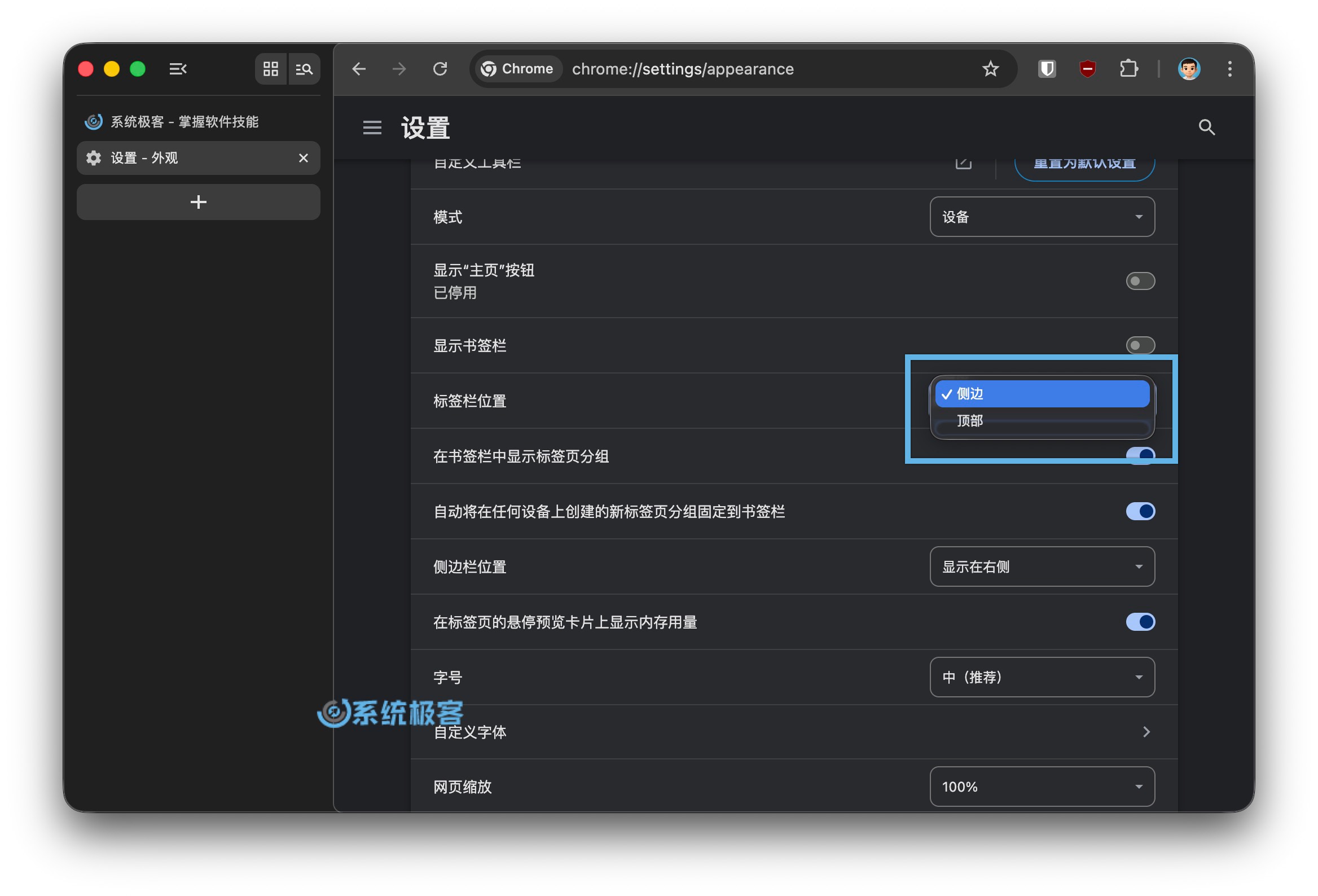Open the tab search icon

pos(304,69)
